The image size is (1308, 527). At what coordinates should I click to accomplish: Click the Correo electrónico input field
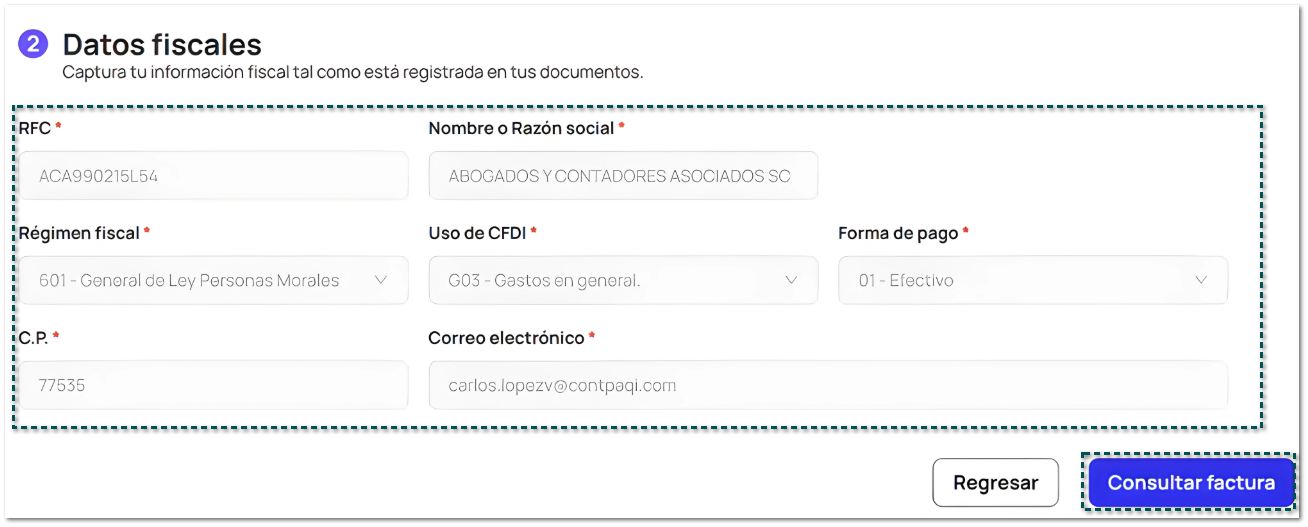point(827,385)
